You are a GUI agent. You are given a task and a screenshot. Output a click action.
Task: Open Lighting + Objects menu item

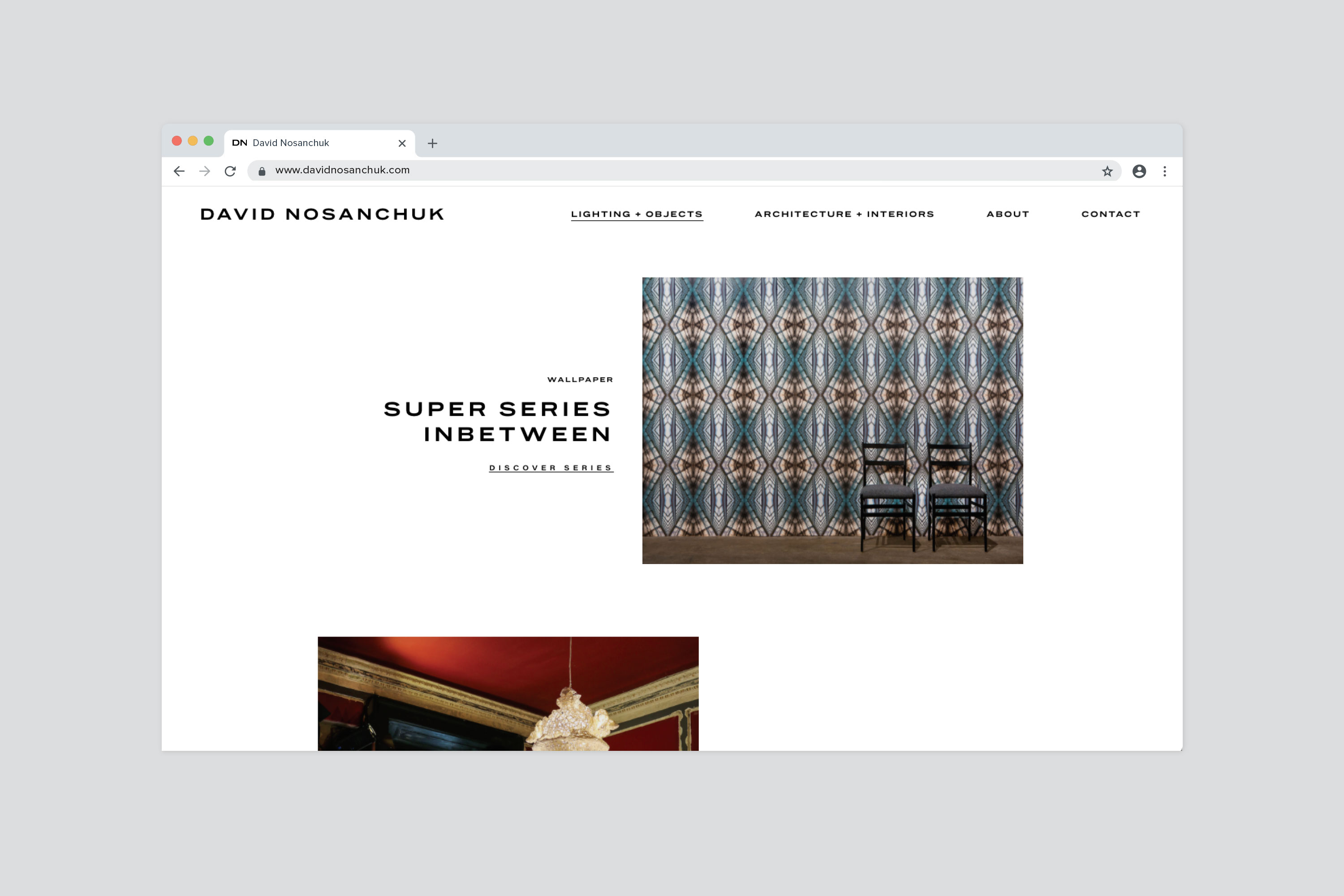pyautogui.click(x=637, y=214)
